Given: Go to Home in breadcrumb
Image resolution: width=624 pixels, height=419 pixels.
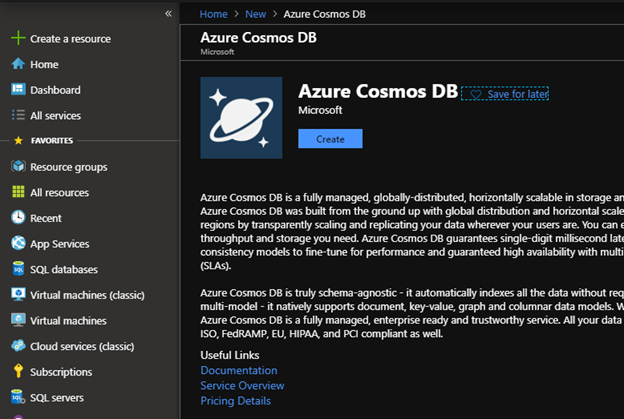Looking at the screenshot, I should point(213,14).
